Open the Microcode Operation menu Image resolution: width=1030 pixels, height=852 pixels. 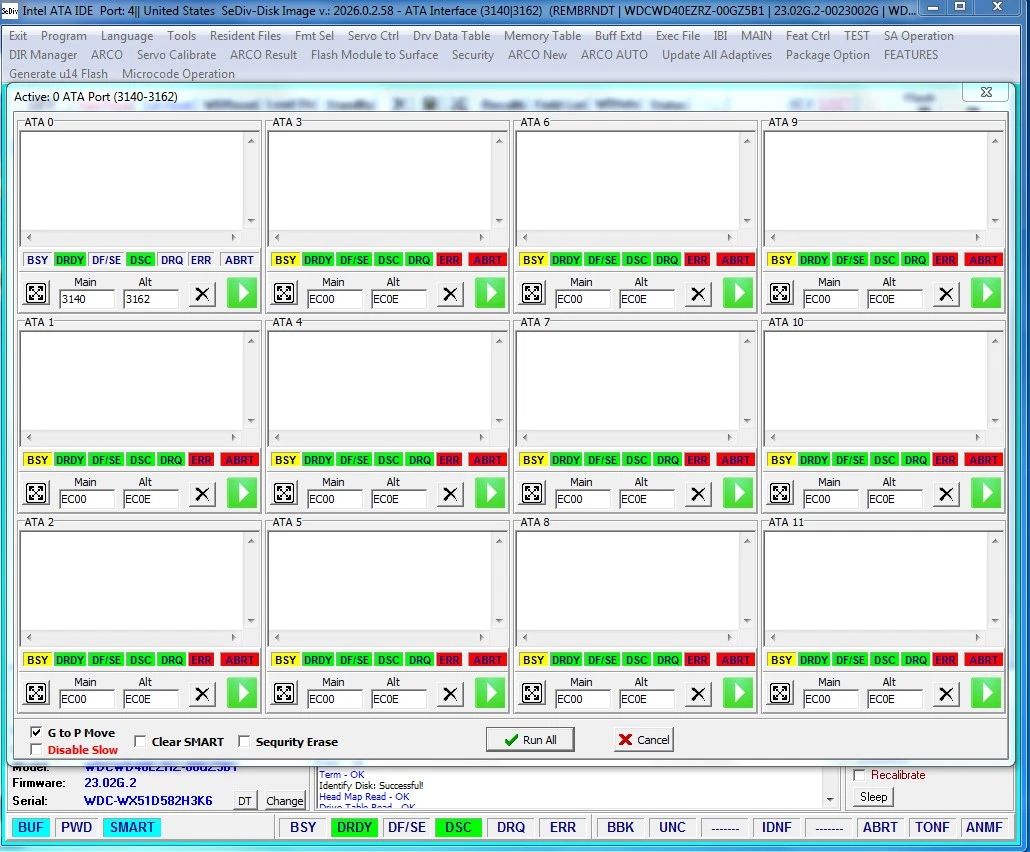click(178, 74)
